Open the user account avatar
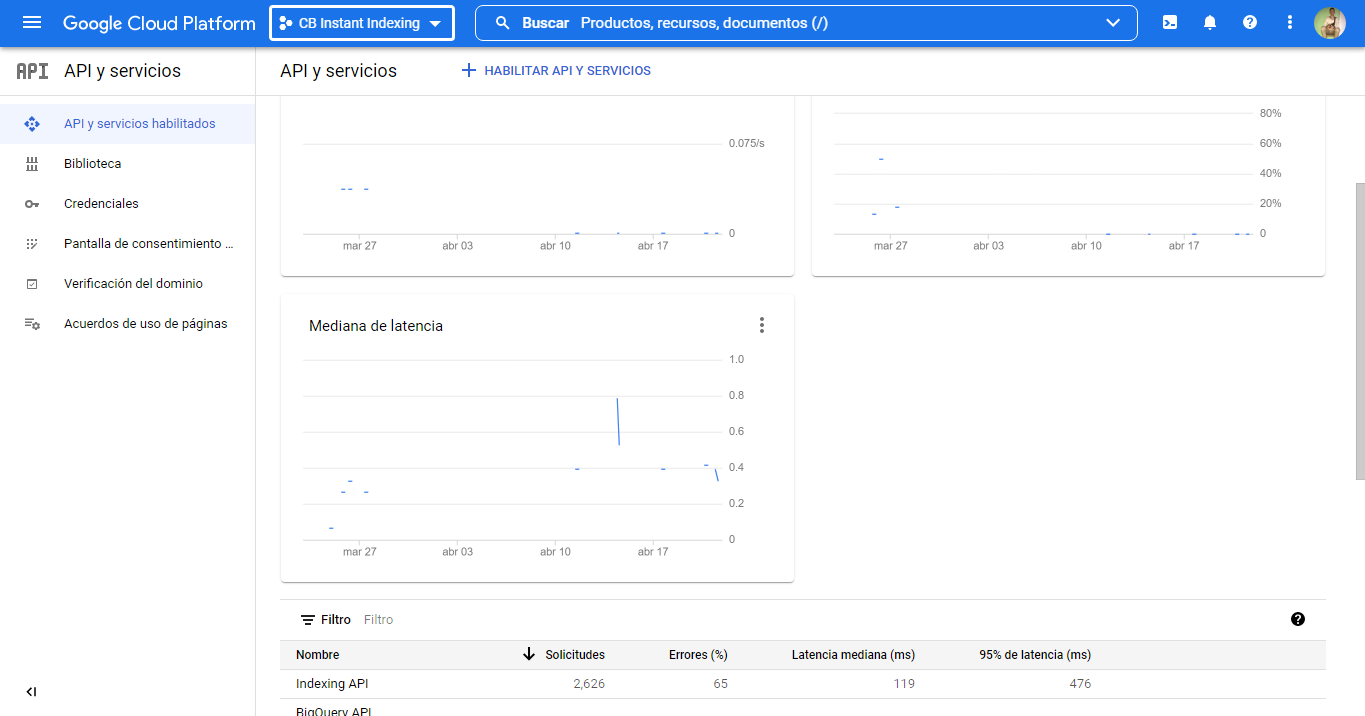This screenshot has height=716, width=1365. (1330, 22)
